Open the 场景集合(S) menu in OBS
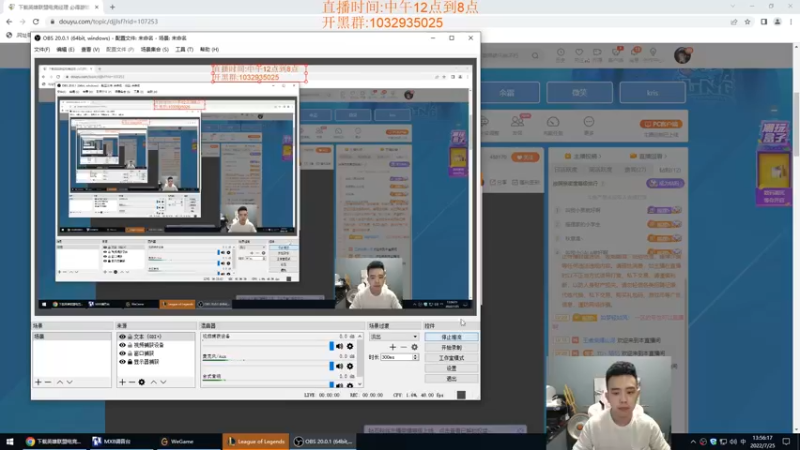The width and height of the screenshot is (800, 450). tap(155, 49)
